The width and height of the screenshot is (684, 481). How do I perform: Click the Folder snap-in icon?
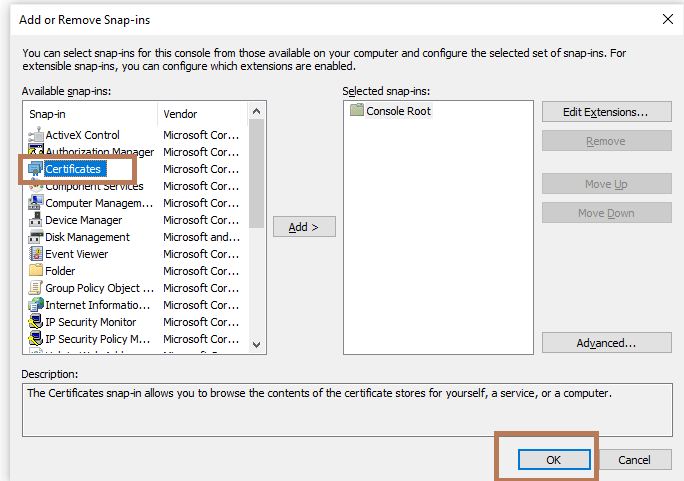point(36,270)
